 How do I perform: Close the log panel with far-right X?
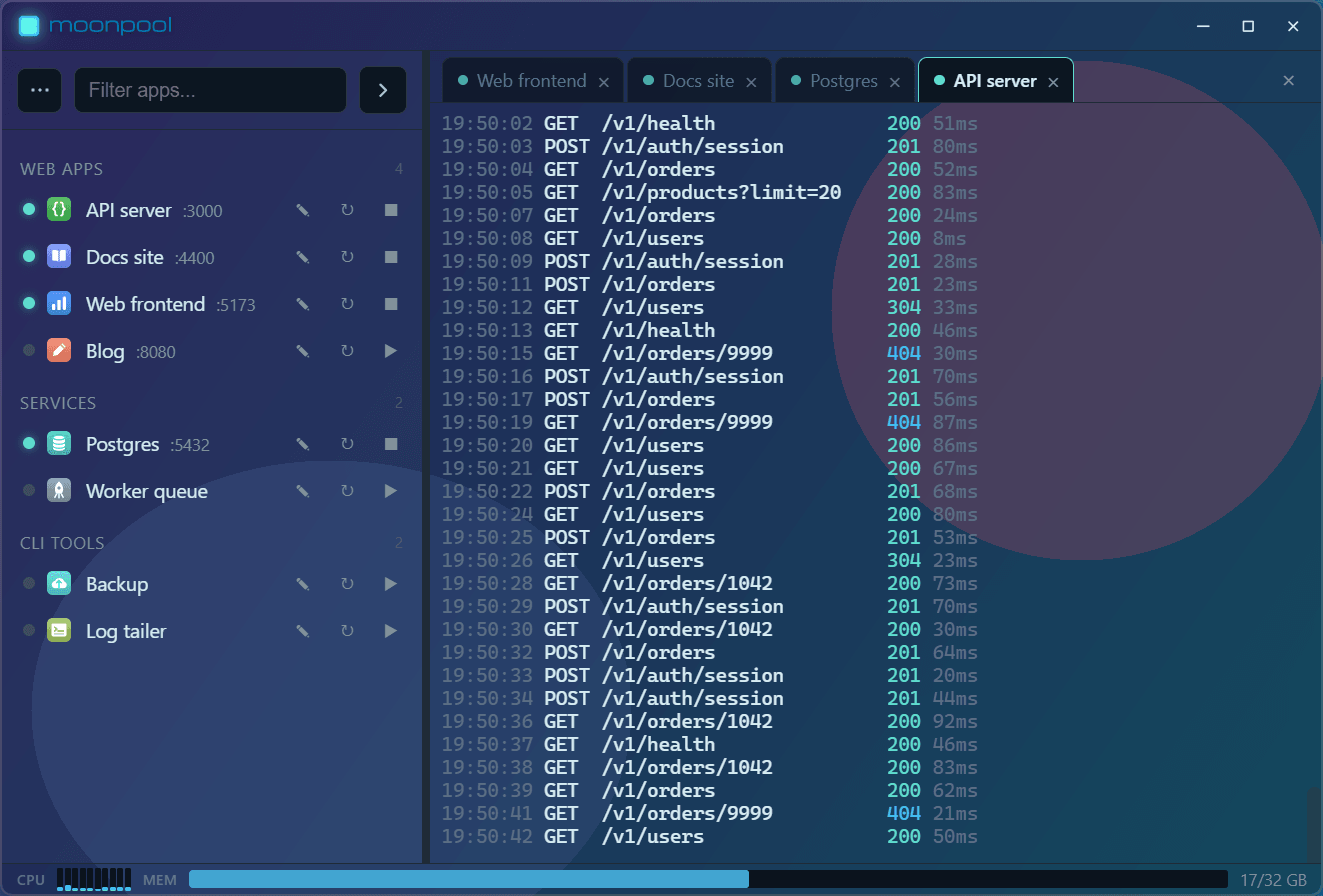tap(1289, 81)
